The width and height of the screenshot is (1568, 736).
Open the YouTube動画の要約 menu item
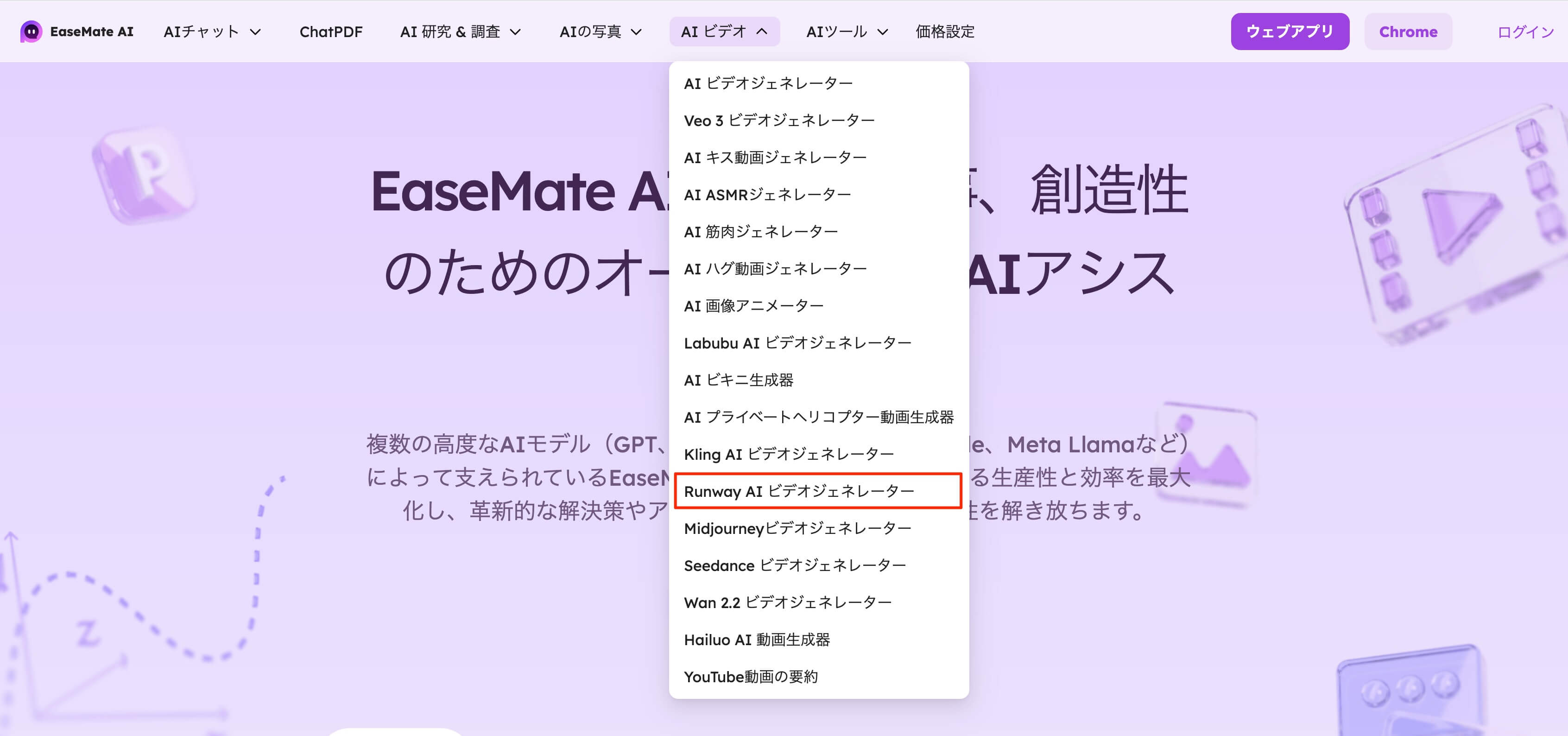[751, 676]
